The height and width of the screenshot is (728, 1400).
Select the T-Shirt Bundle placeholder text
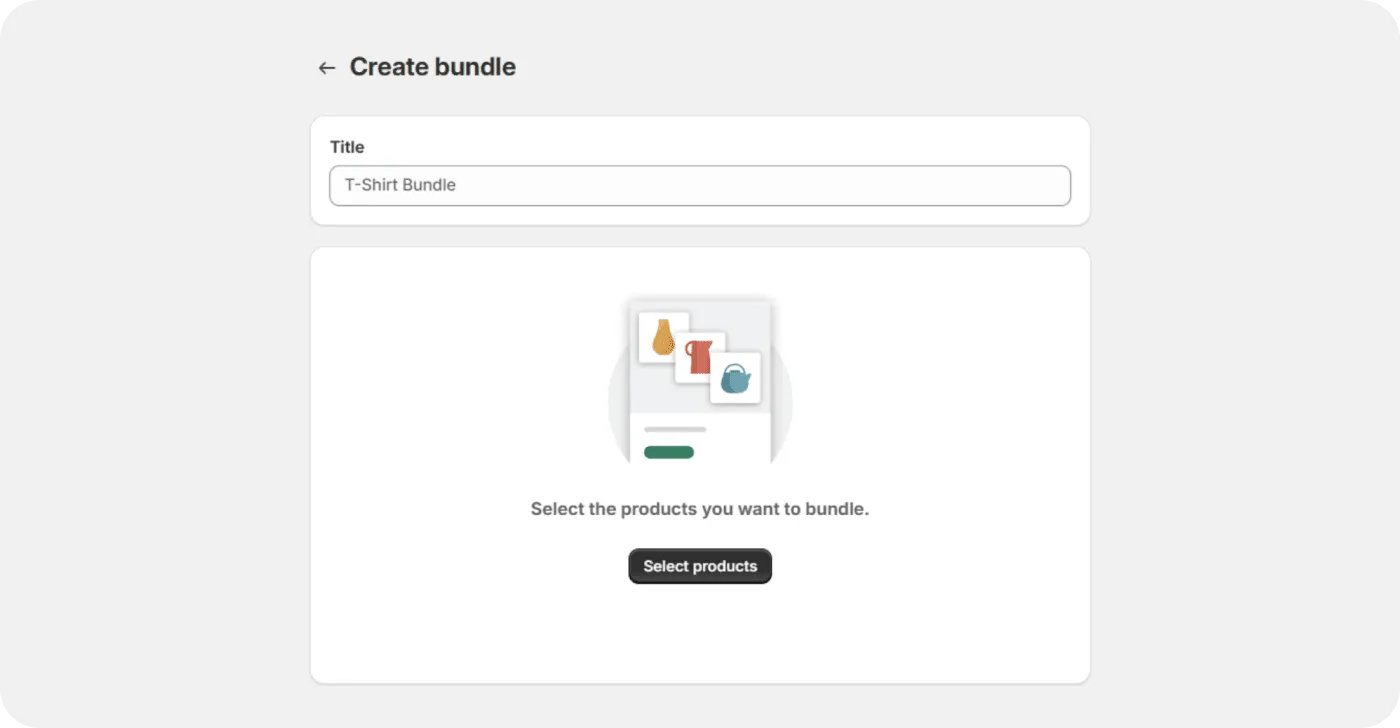pyautogui.click(x=400, y=185)
